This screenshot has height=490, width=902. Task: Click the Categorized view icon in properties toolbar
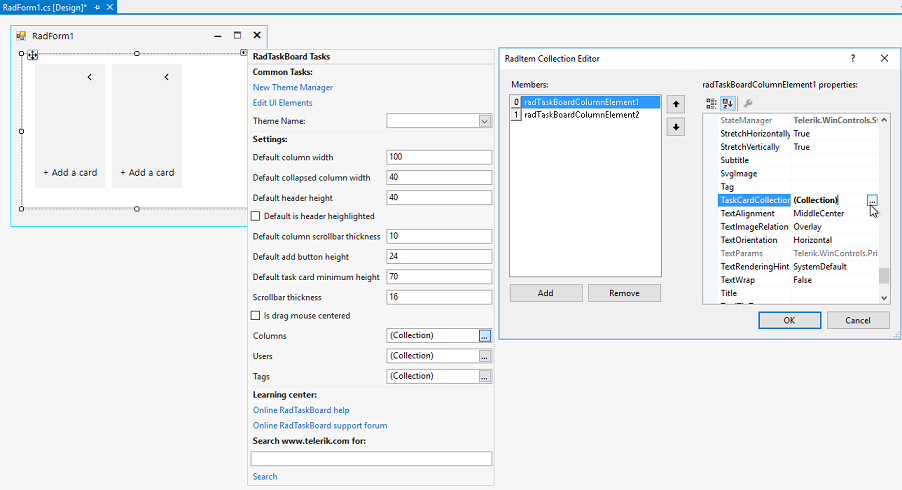[x=712, y=104]
